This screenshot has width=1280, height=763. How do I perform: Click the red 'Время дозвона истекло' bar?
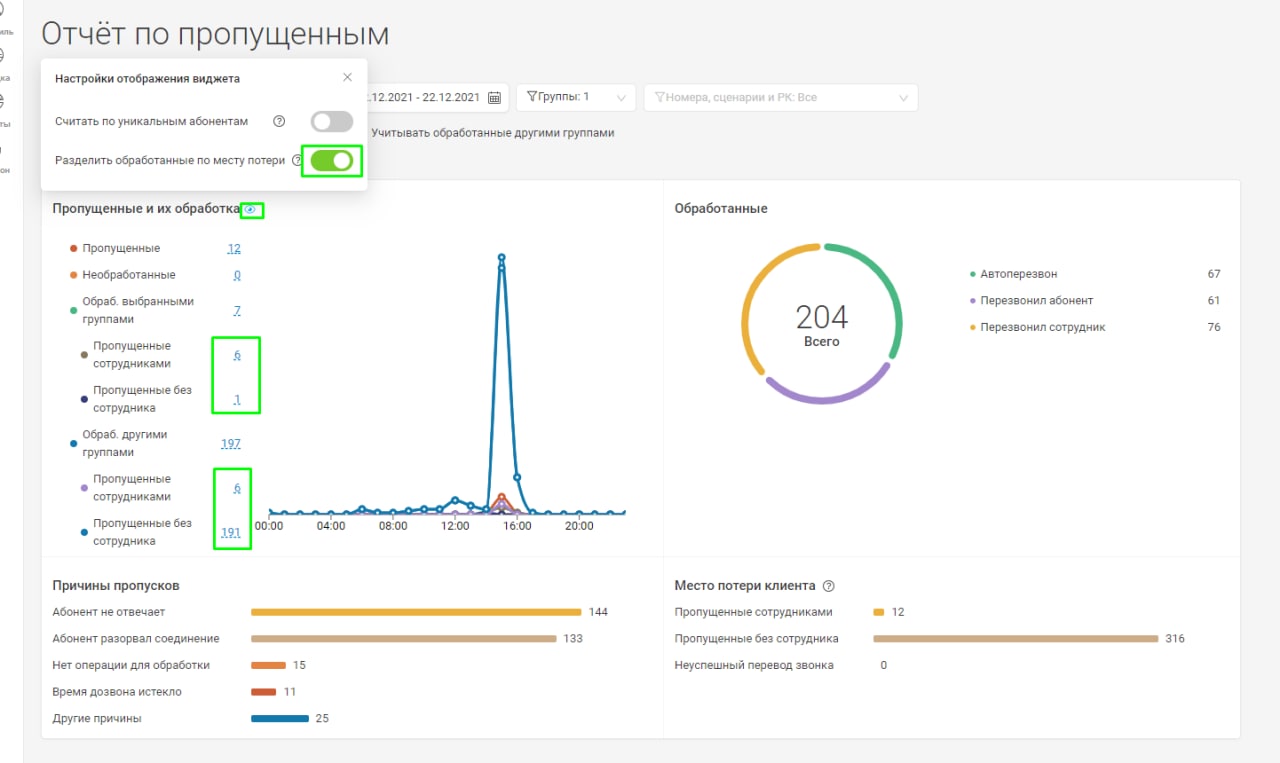click(263, 692)
